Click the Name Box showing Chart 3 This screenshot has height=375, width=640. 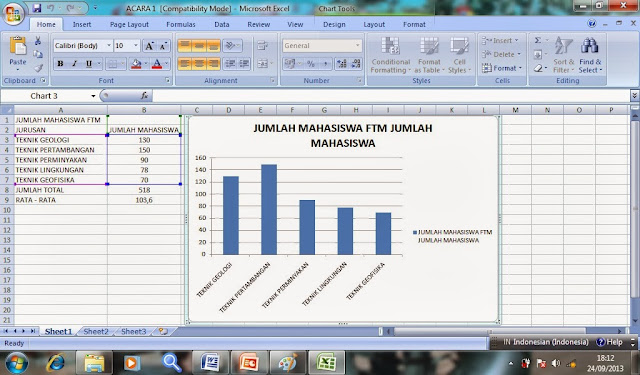pos(49,96)
